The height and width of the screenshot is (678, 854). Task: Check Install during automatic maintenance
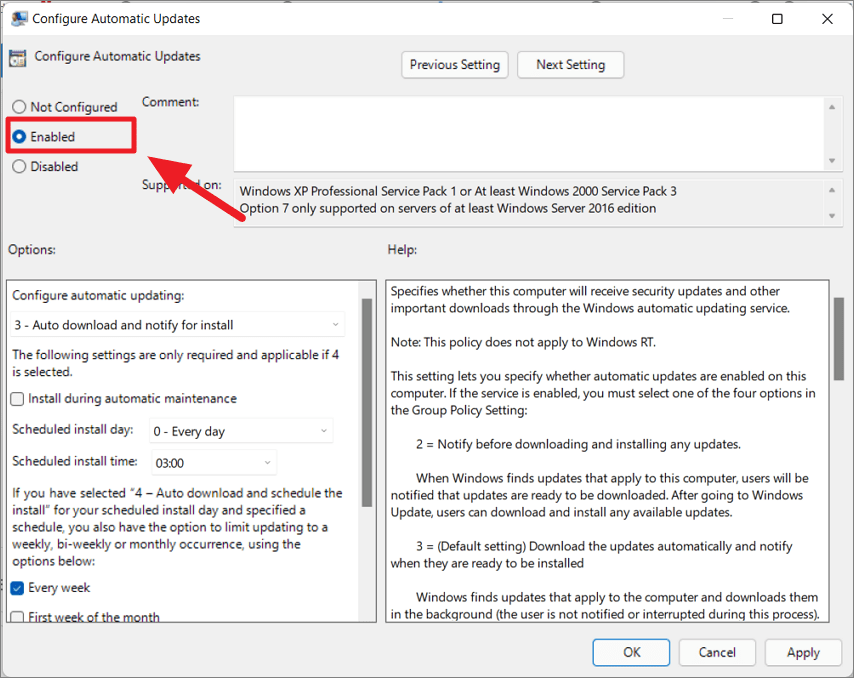17,399
